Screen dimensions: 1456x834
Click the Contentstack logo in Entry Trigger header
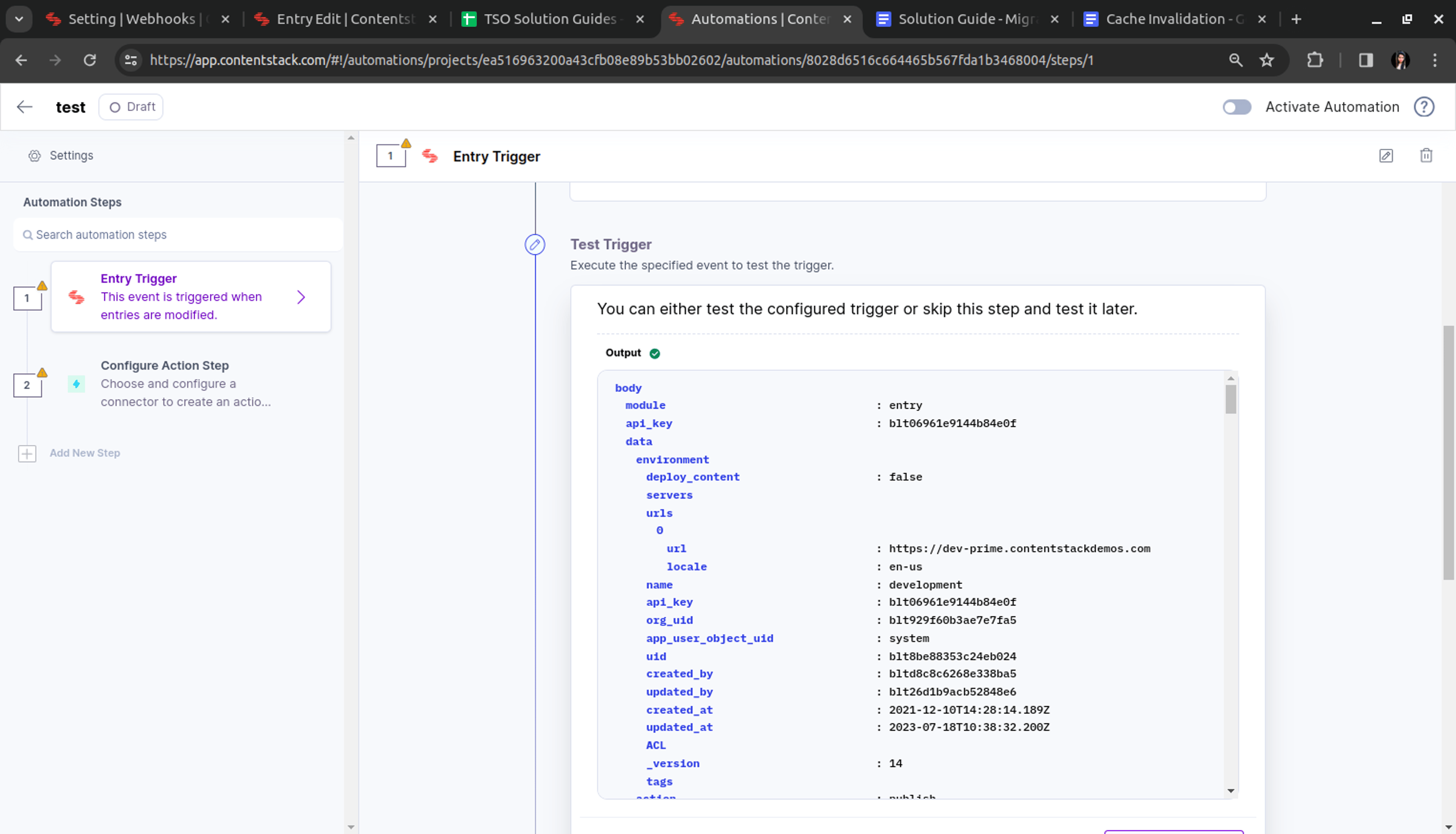(430, 156)
